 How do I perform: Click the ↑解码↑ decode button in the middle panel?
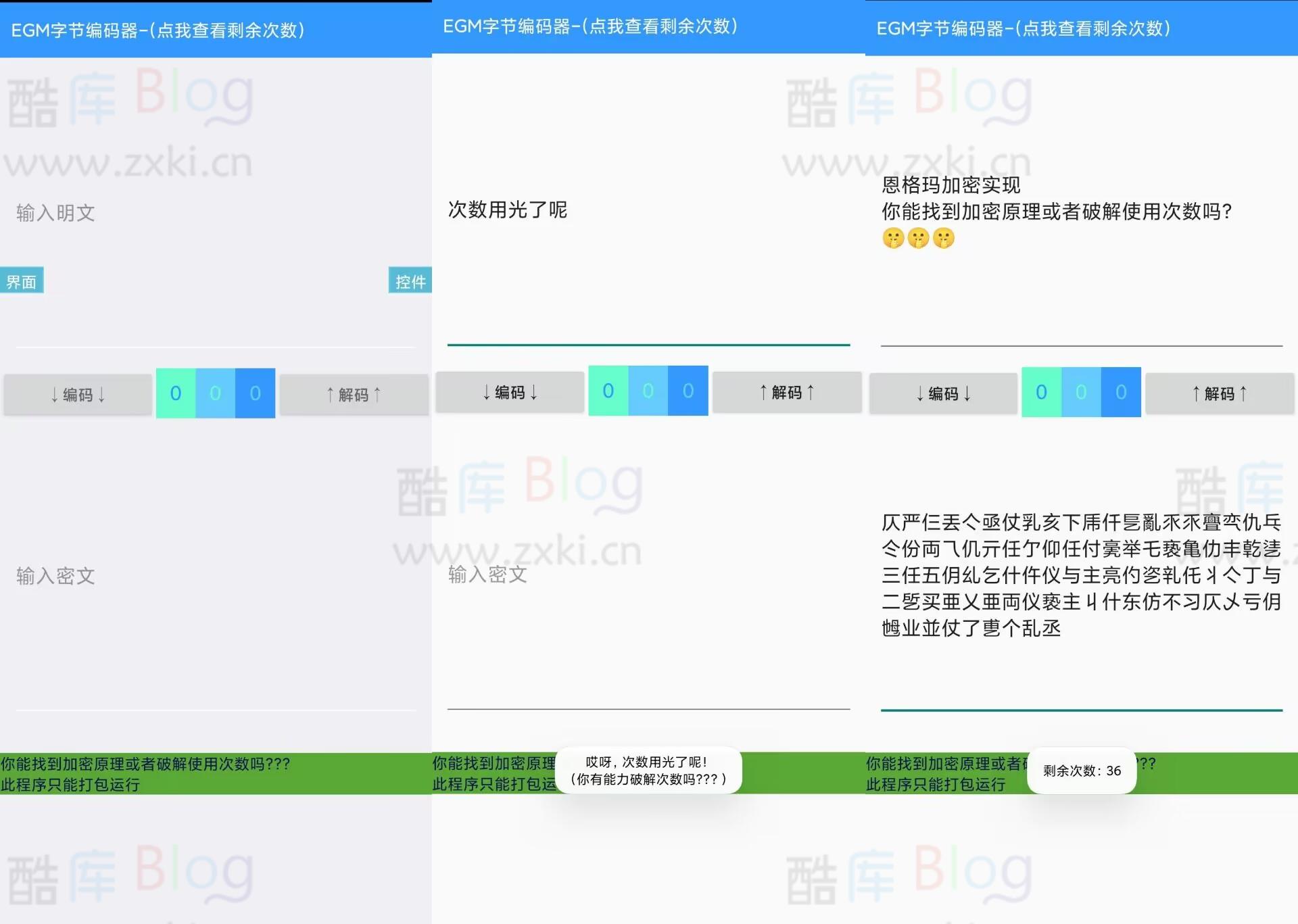[x=786, y=392]
